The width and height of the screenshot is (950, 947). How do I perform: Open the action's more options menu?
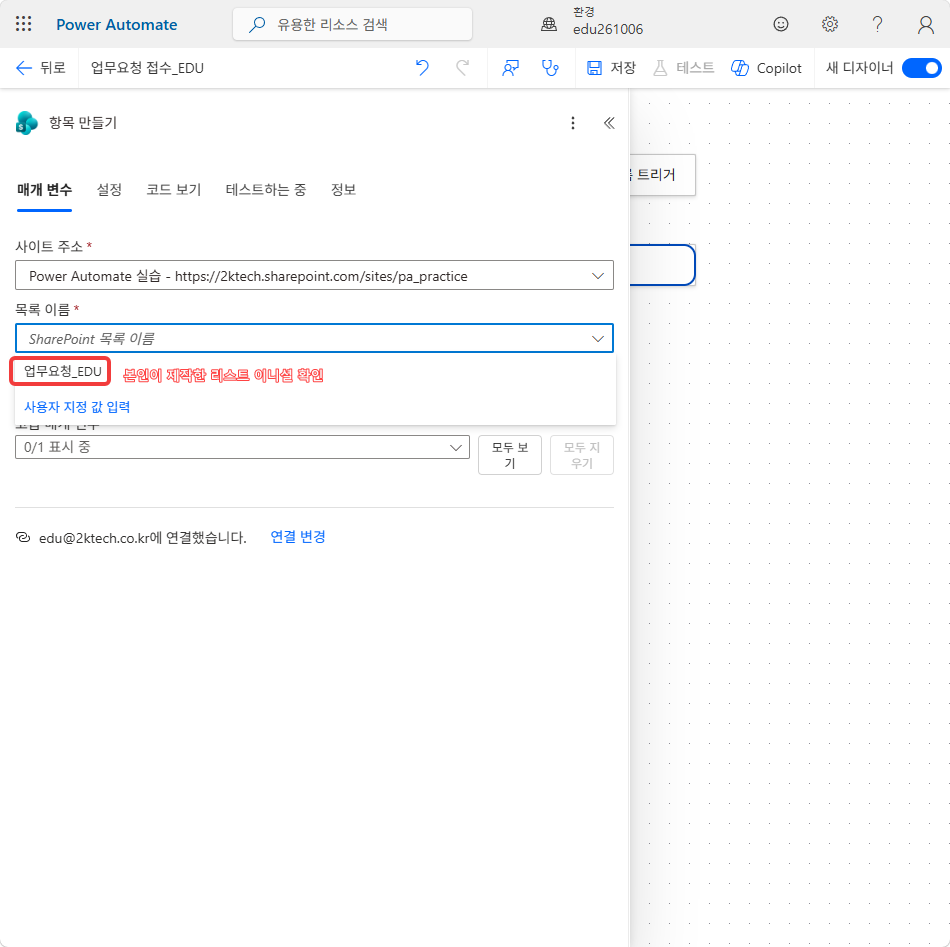pos(573,123)
